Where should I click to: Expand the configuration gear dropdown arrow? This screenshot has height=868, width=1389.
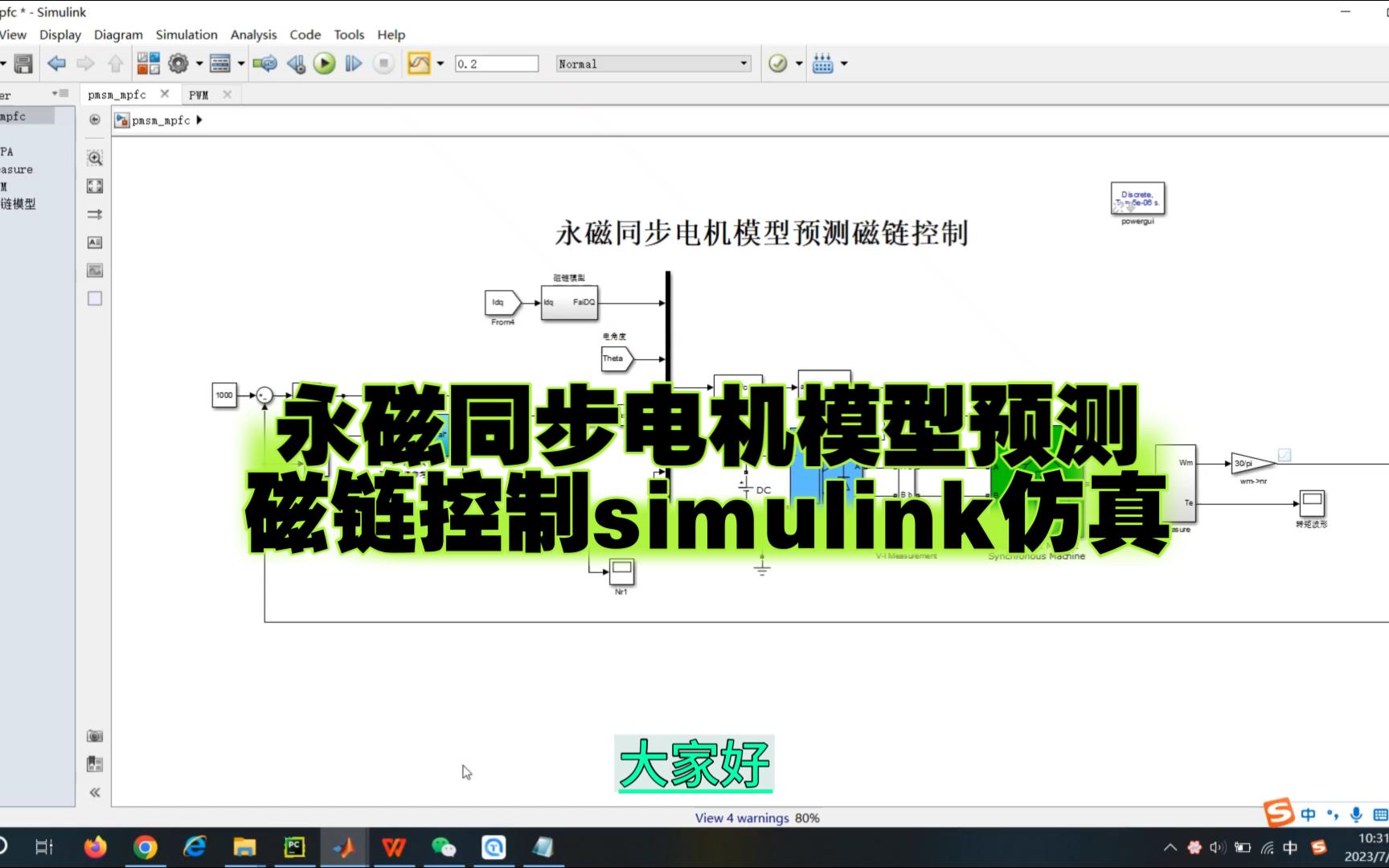tap(199, 63)
